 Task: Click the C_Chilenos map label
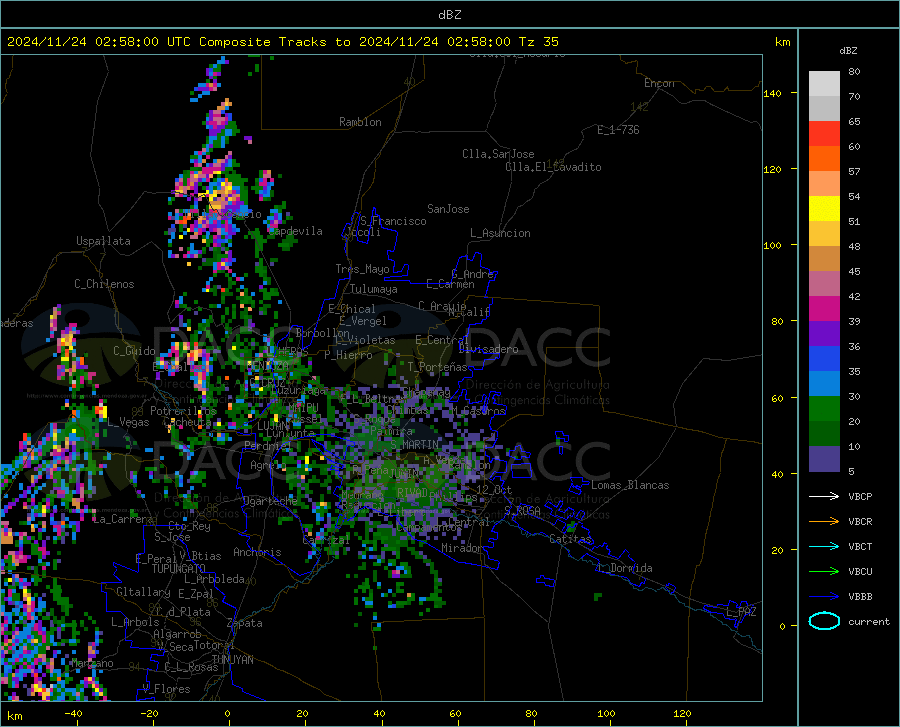(104, 284)
